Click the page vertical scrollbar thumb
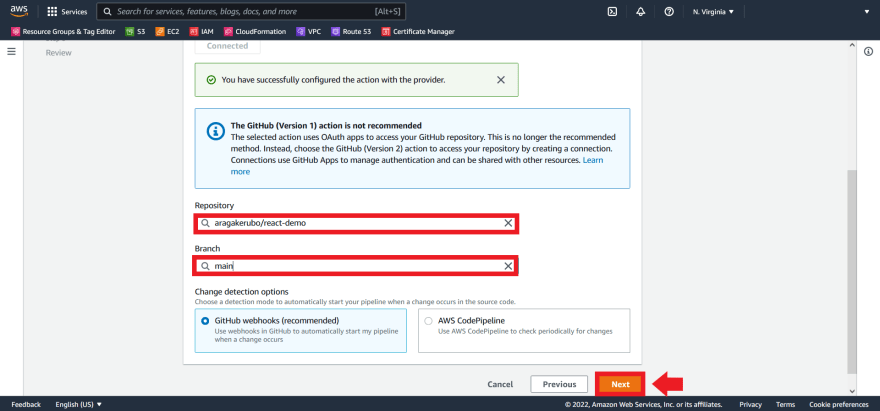The height and width of the screenshot is (411, 880). 852,271
